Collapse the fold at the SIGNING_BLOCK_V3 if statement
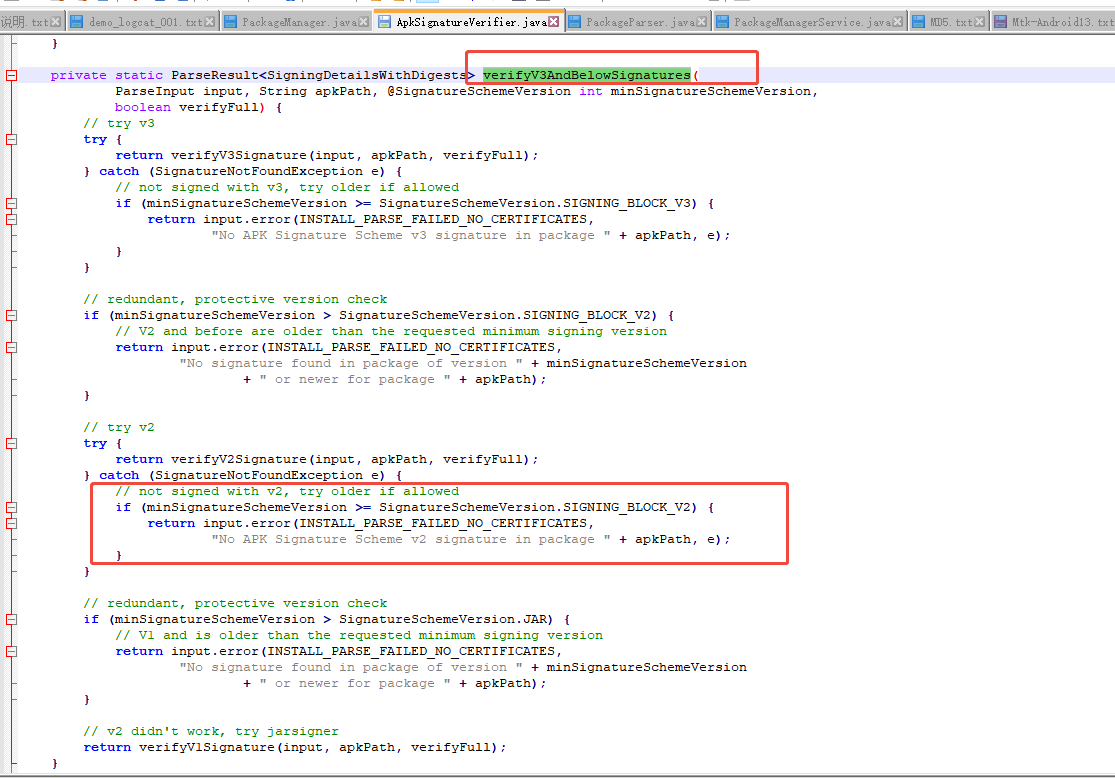Viewport: 1115px width, 778px height. pyautogui.click(x=11, y=203)
